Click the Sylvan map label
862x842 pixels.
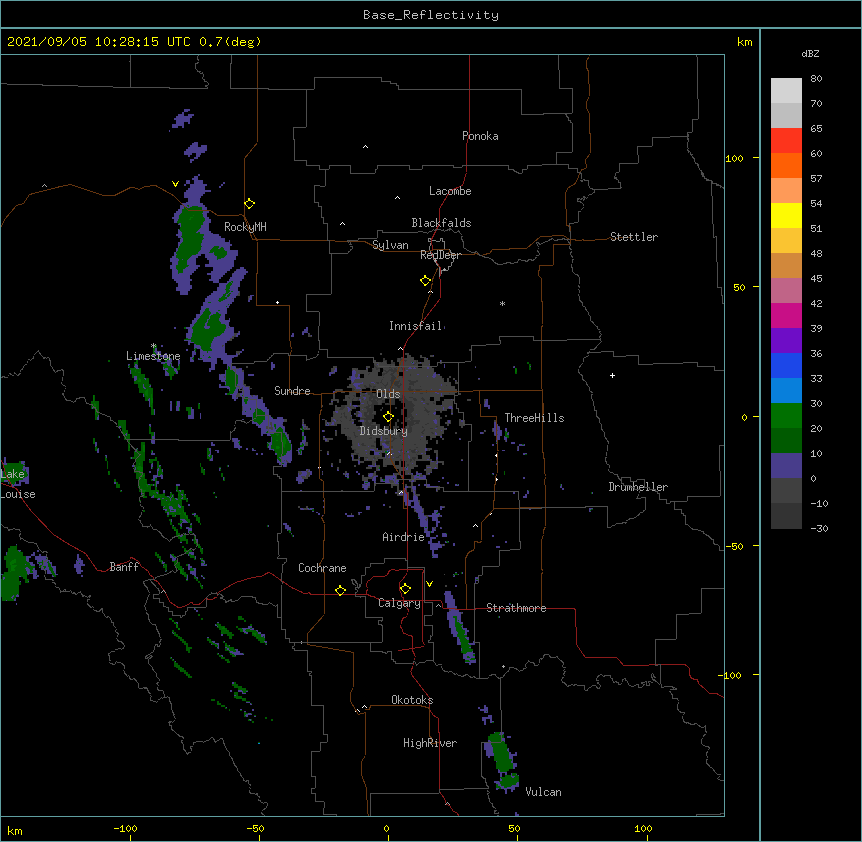pyautogui.click(x=390, y=245)
